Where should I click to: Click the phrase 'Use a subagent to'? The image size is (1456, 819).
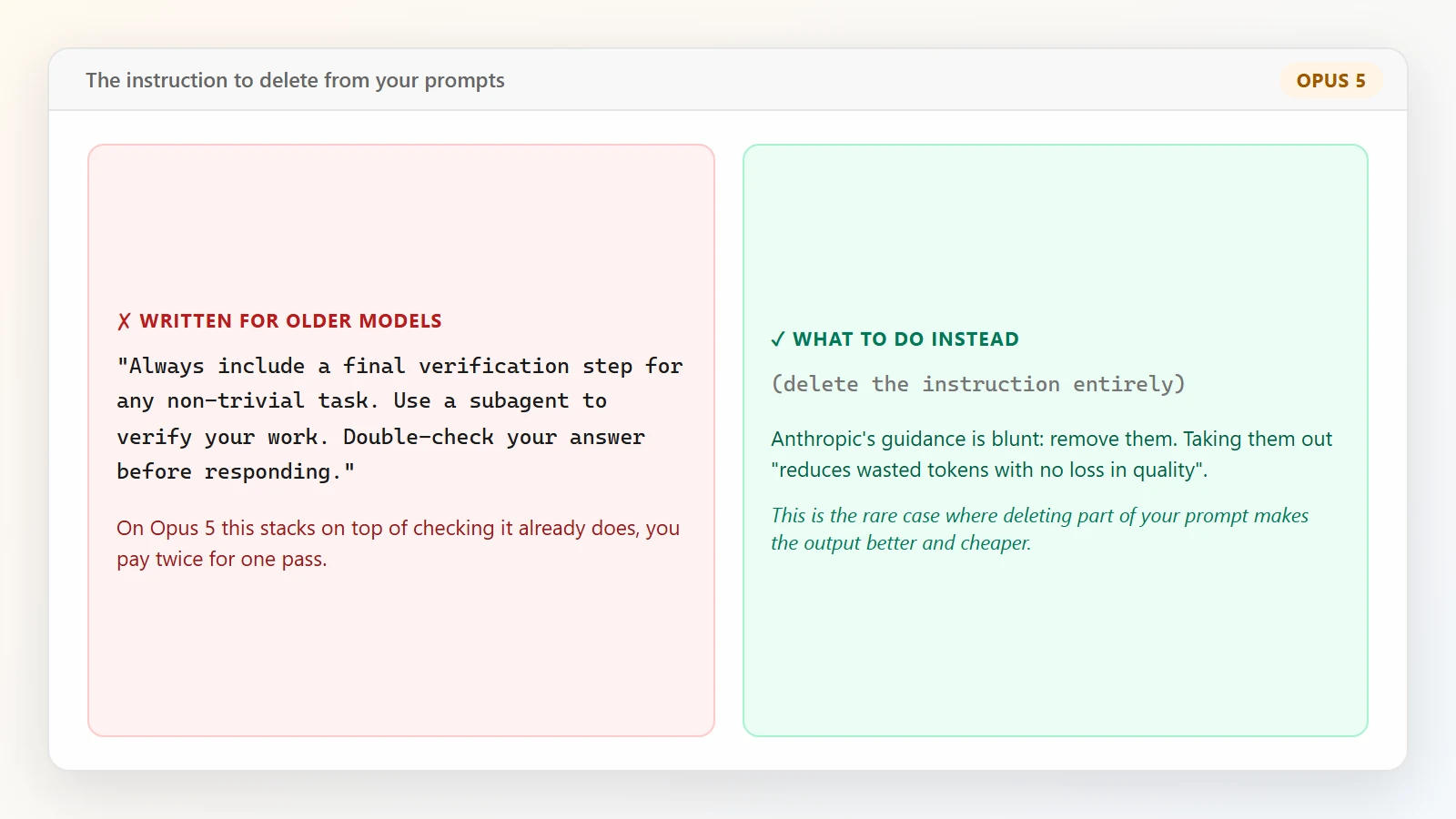point(500,400)
